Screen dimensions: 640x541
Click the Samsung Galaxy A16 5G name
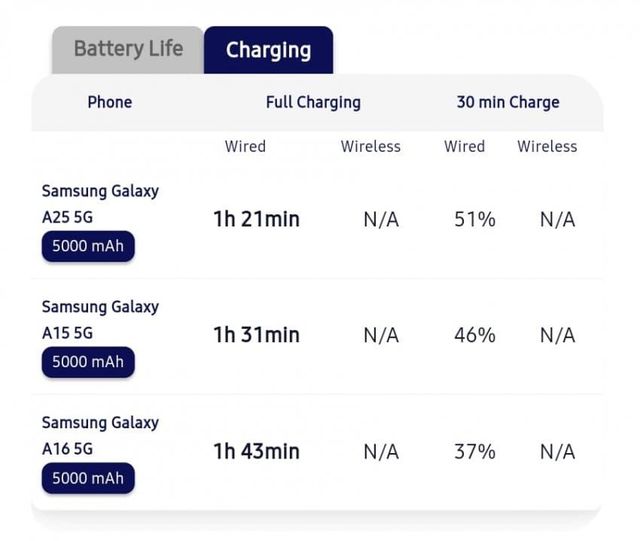[100, 435]
